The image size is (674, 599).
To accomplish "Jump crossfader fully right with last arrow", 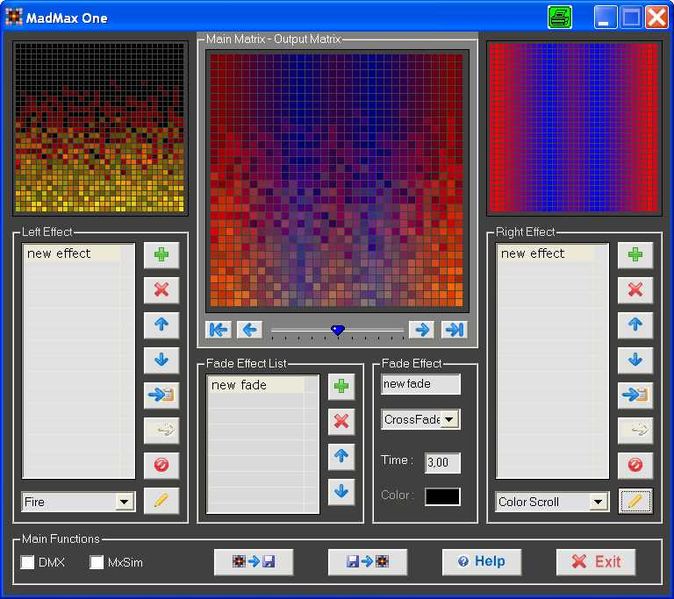I will (x=453, y=330).
